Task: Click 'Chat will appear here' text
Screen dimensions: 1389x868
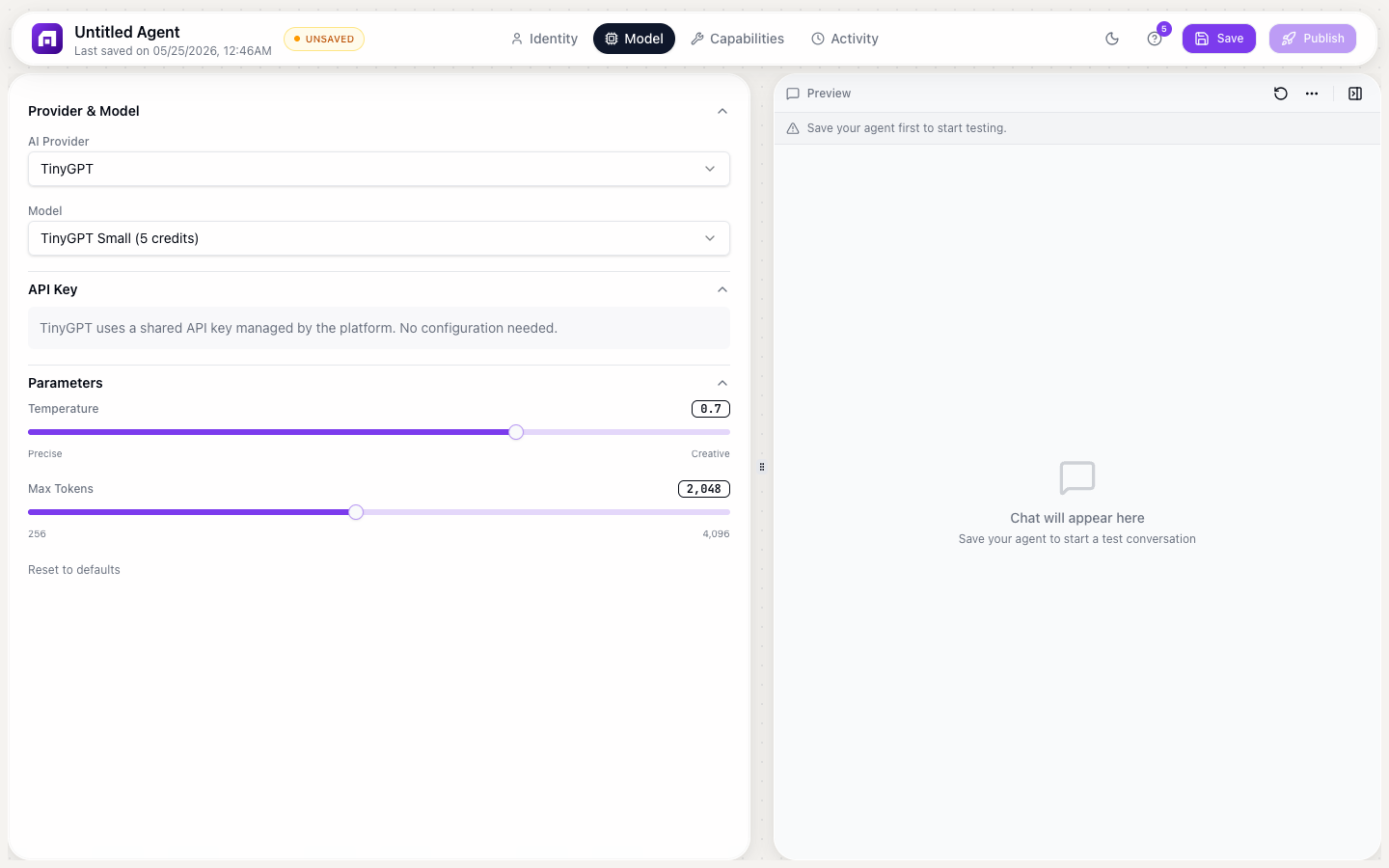Action: pyautogui.click(x=1077, y=518)
